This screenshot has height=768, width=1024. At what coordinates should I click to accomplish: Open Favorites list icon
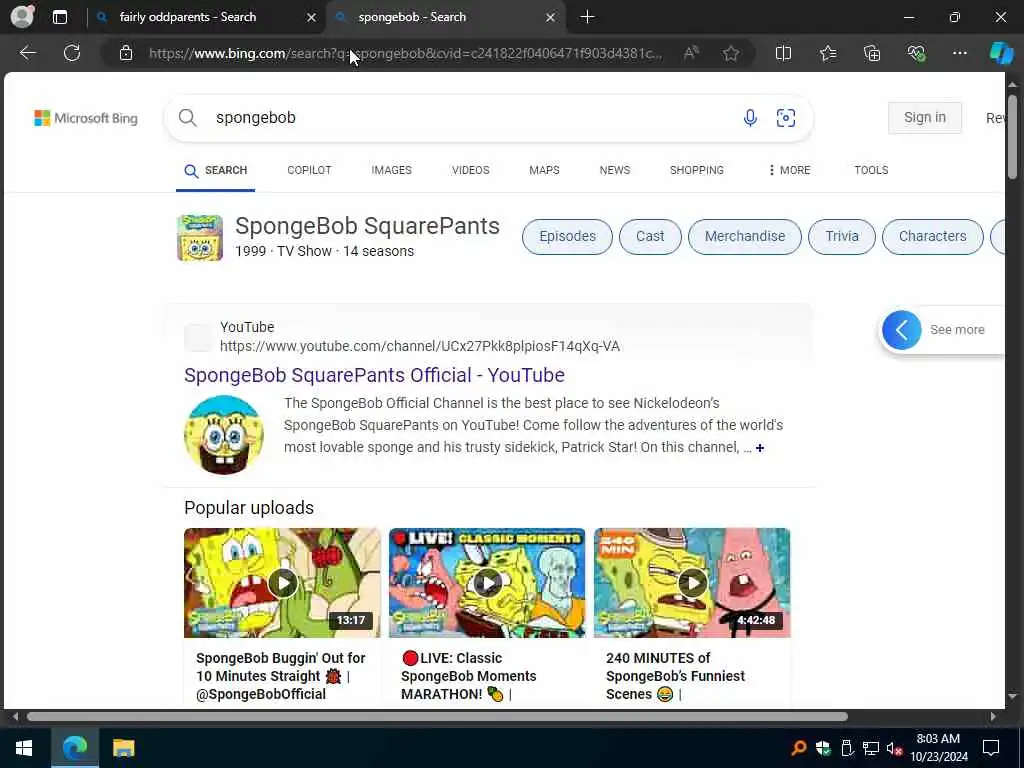[x=828, y=54]
